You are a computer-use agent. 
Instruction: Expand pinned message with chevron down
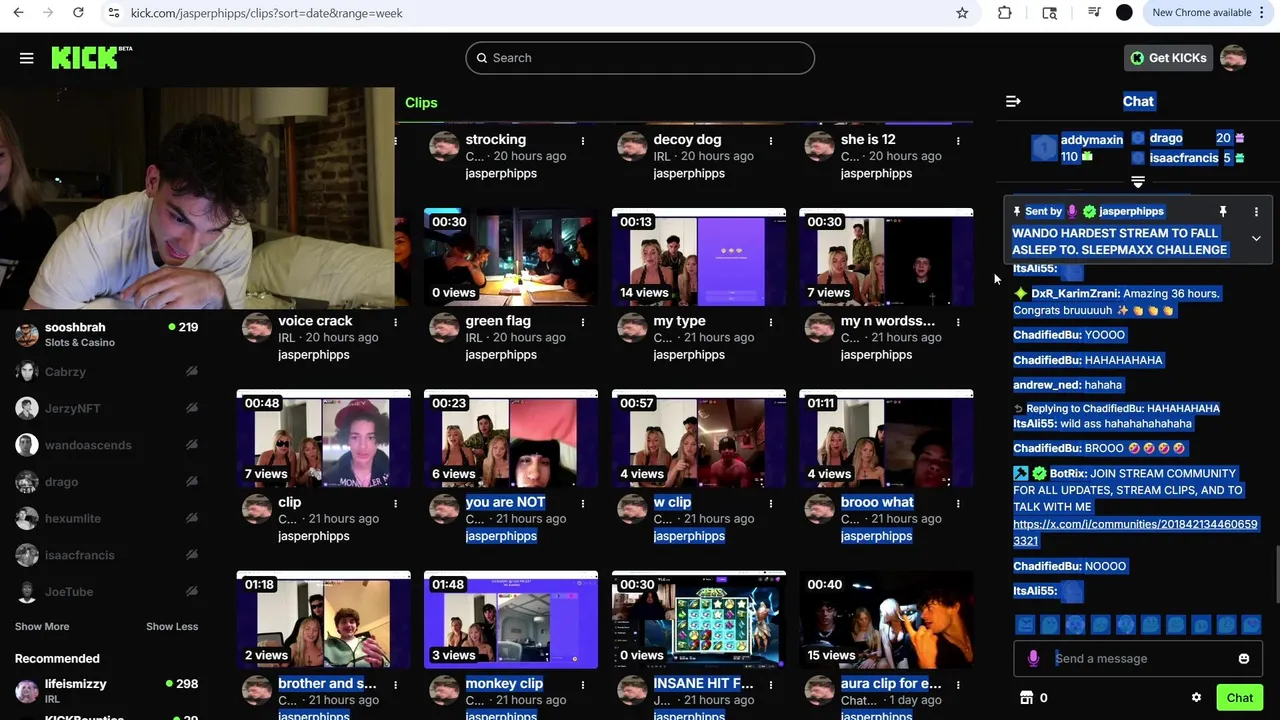[x=1256, y=239]
